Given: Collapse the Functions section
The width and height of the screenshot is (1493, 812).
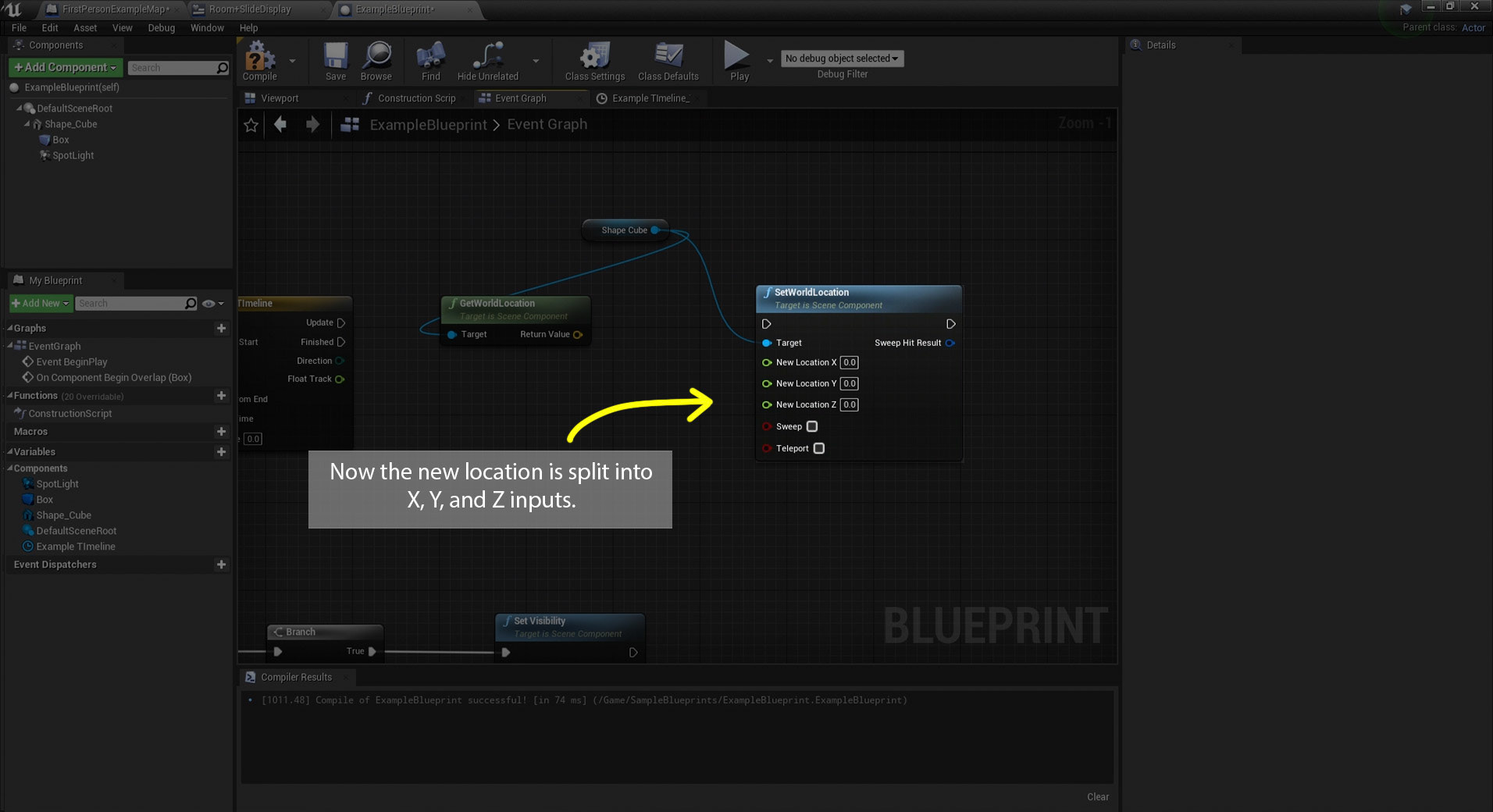Looking at the screenshot, I should click(x=10, y=396).
